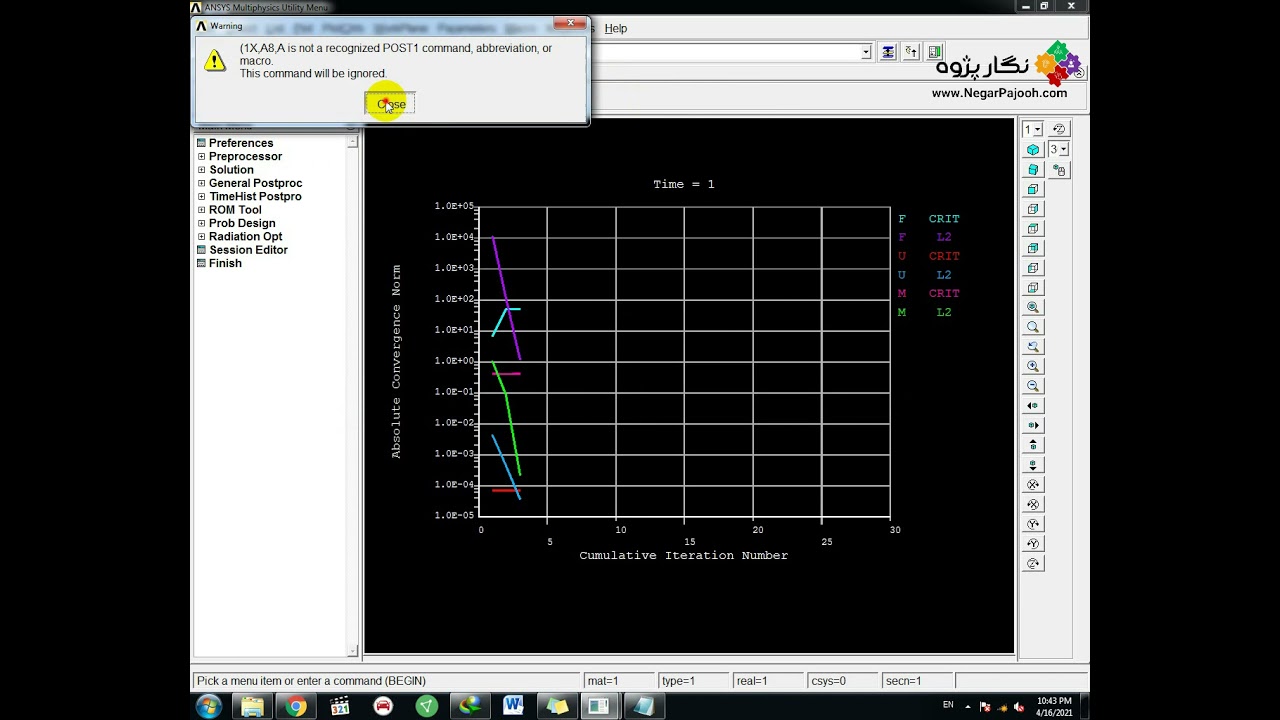Open Preferences in the Main Menu
This screenshot has width=1280, height=720.
[x=240, y=143]
